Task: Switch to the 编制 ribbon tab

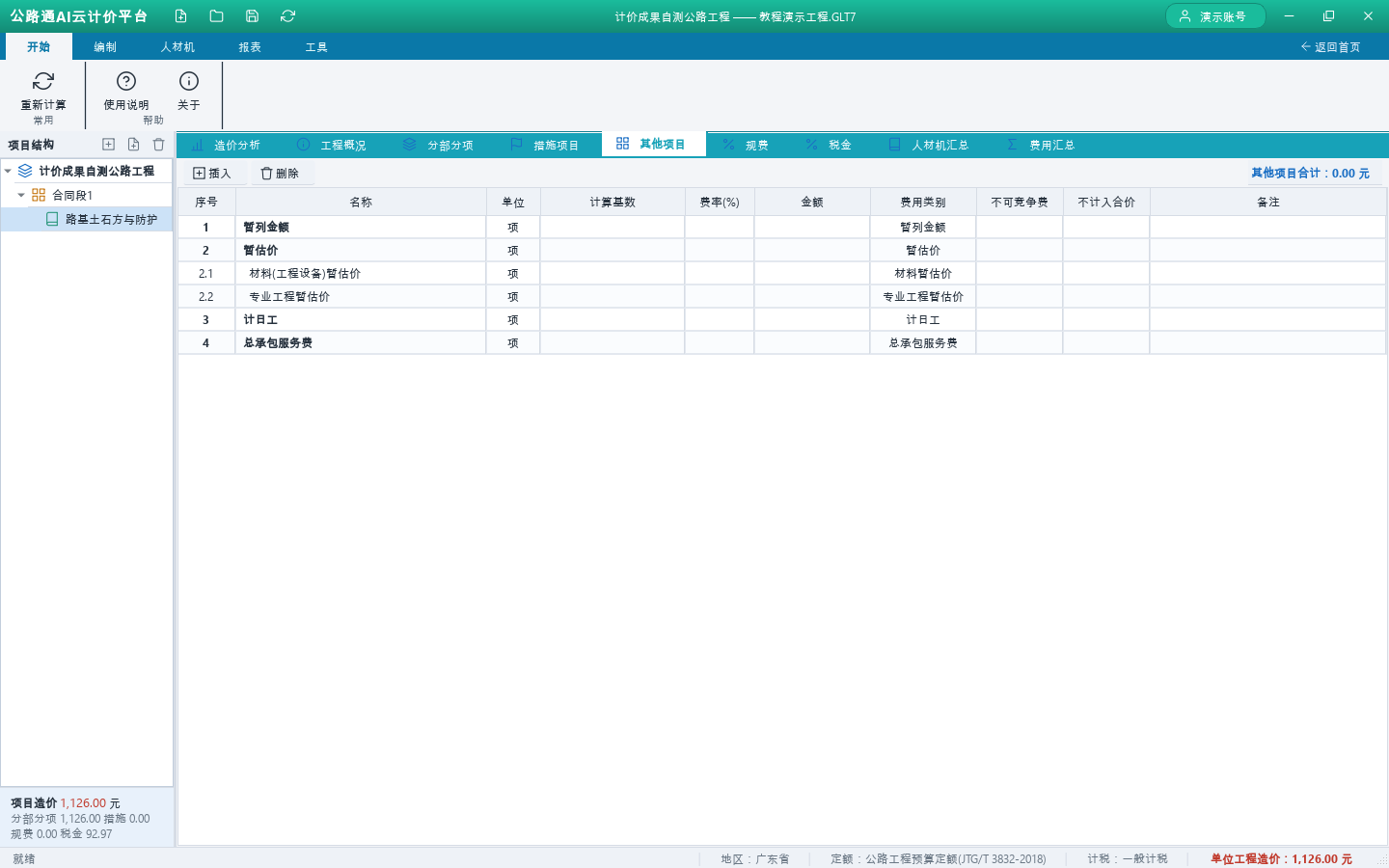Action: tap(105, 46)
